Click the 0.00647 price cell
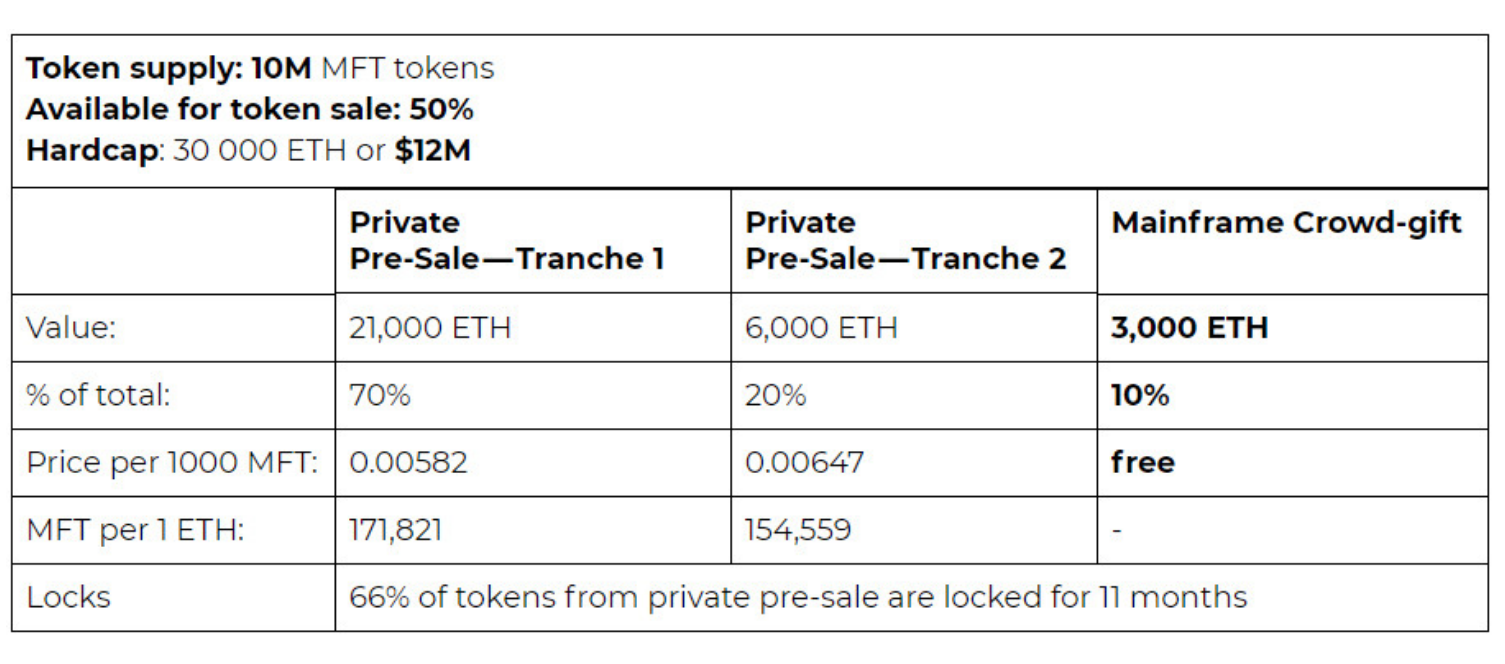Viewport: 1505px width, 664px height. pyautogui.click(x=804, y=462)
